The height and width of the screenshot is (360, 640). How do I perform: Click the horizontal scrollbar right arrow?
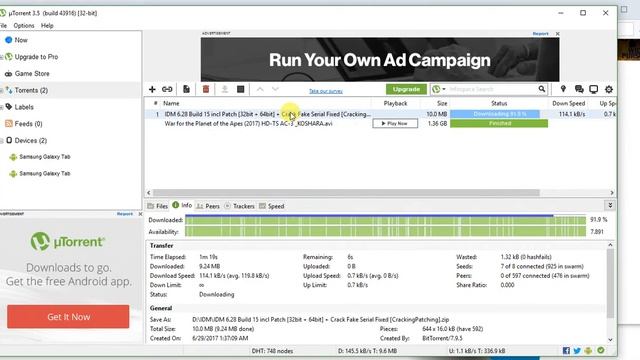(612, 193)
